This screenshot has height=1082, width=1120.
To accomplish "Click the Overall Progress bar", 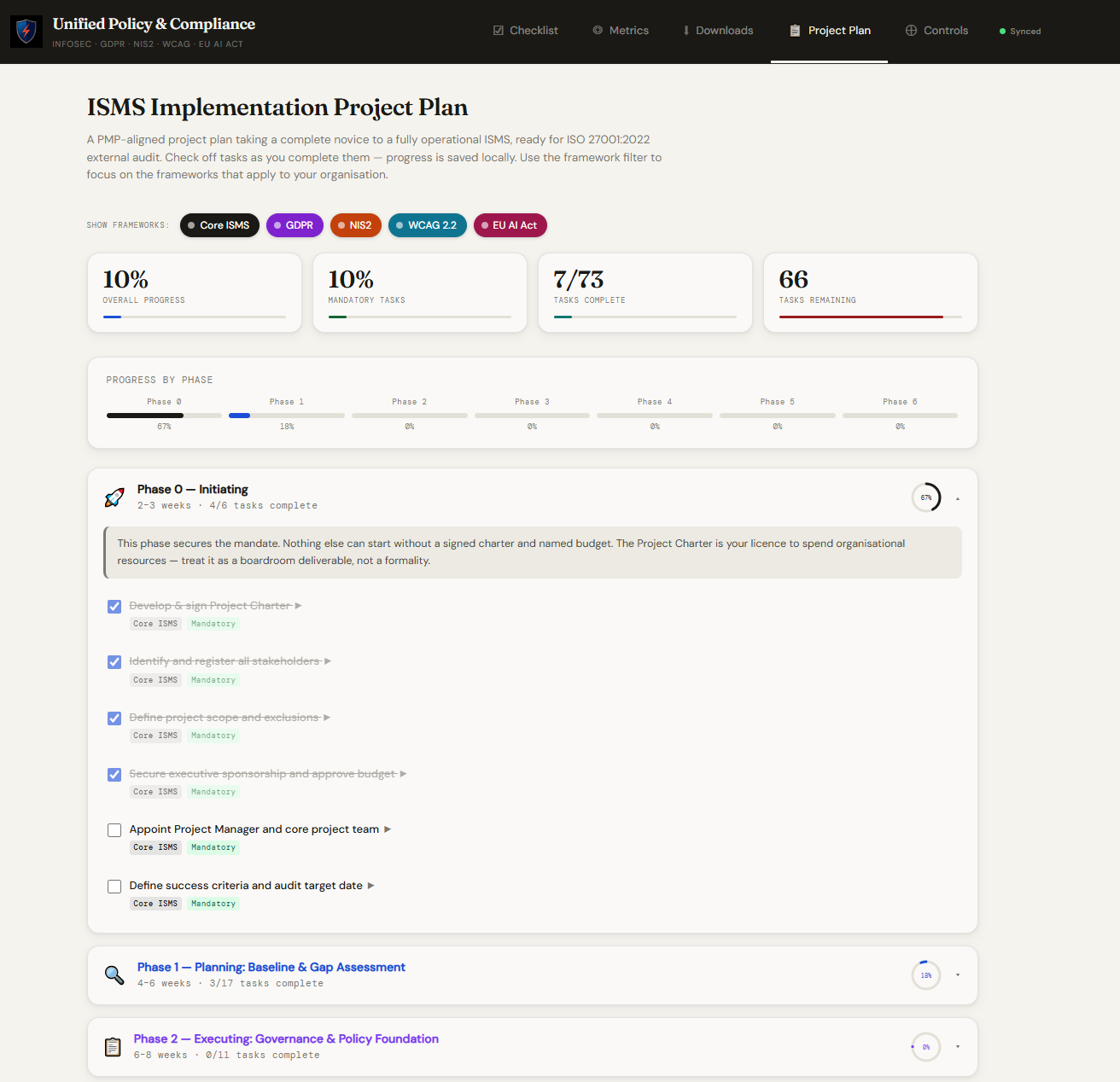I will click(195, 317).
